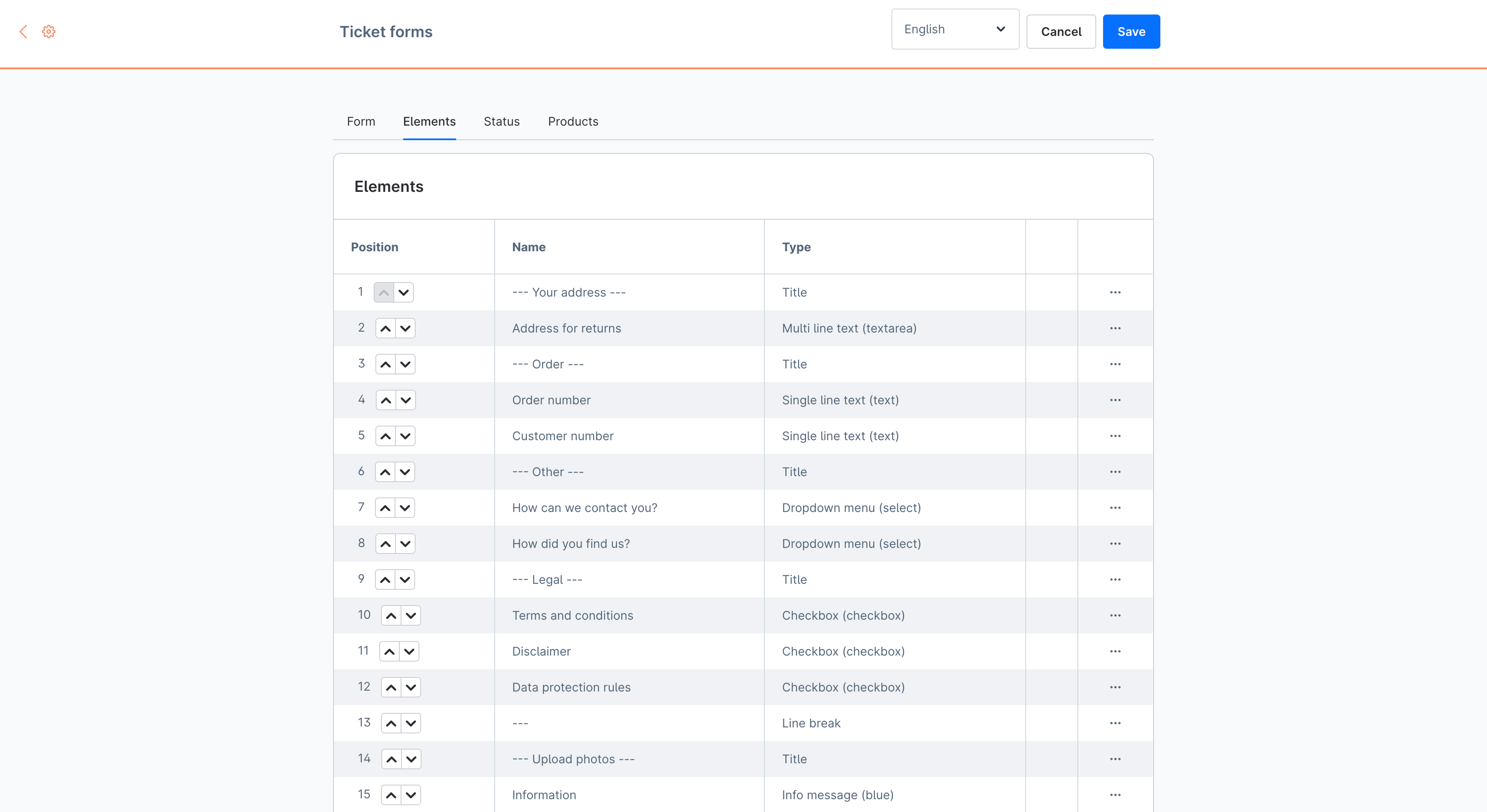Click the 'Info message (blue)' type cell
The width and height of the screenshot is (1487, 812).
pyautogui.click(x=895, y=795)
